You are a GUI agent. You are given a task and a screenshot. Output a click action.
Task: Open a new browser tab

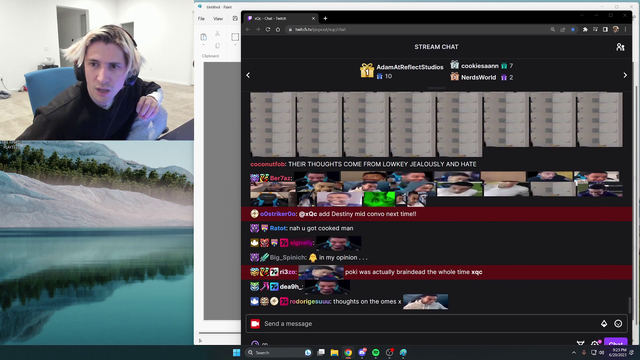pyautogui.click(x=325, y=18)
